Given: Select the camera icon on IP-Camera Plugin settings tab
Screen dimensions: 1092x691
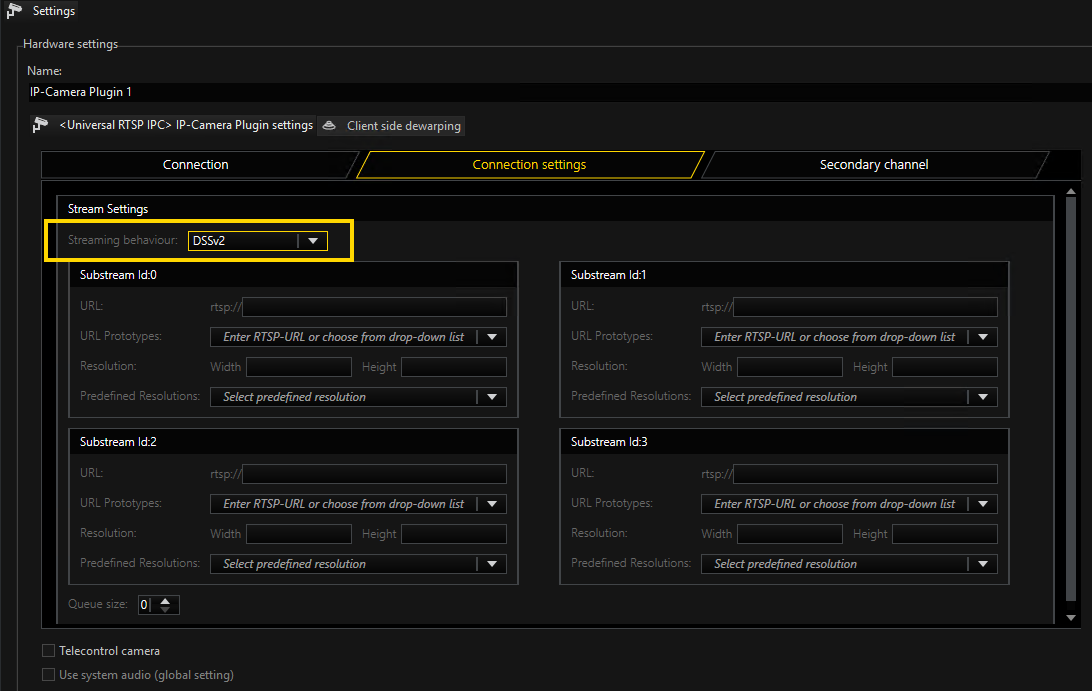Looking at the screenshot, I should click(41, 125).
